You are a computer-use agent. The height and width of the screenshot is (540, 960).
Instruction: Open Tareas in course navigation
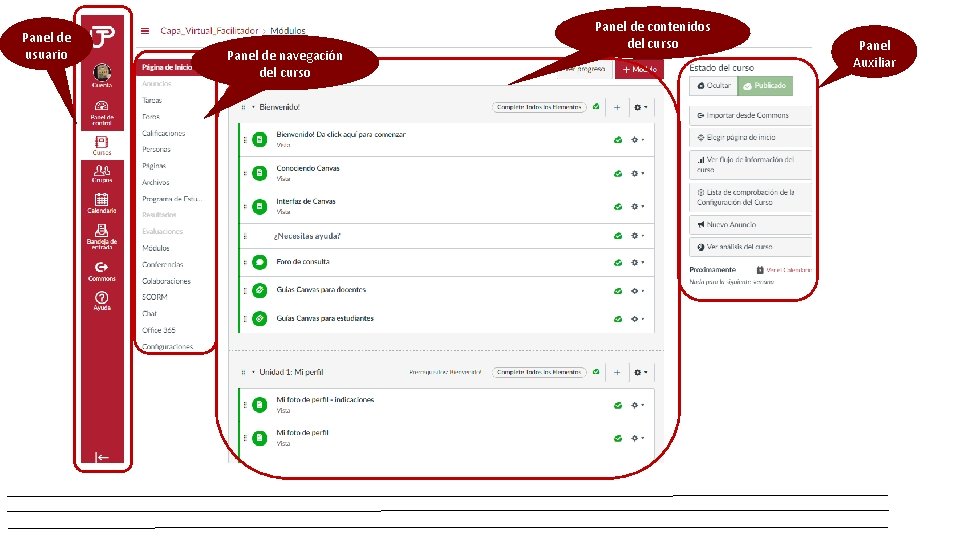pos(152,100)
